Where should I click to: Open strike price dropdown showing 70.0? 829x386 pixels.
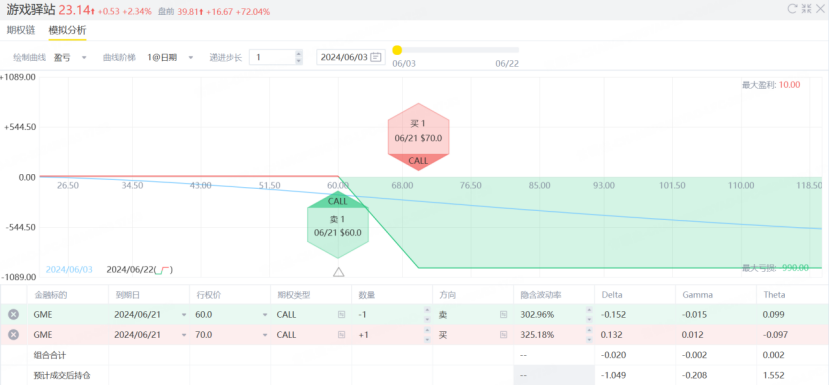coord(265,335)
